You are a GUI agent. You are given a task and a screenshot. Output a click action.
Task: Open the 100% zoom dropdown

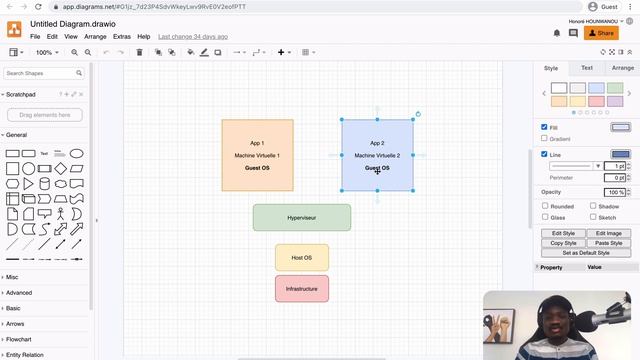tap(47, 52)
